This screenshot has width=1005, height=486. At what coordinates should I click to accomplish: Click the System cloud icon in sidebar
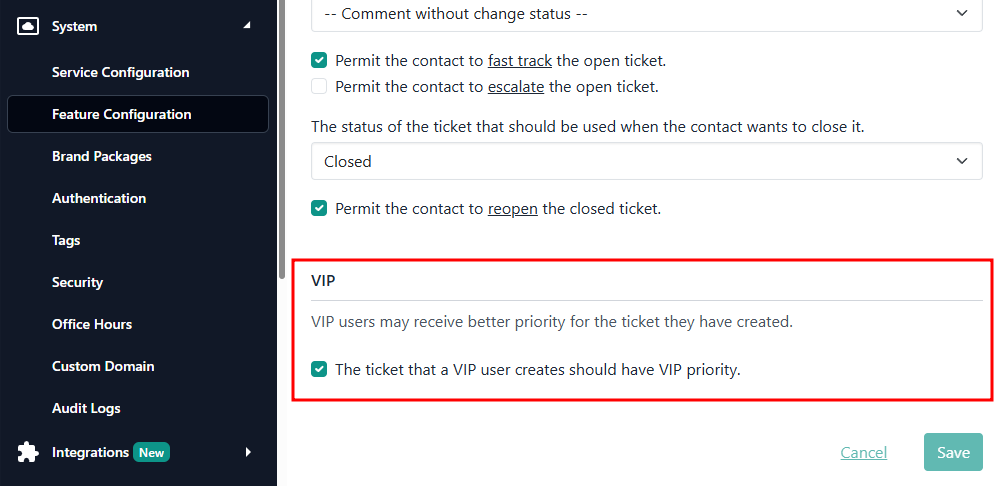[x=28, y=26]
